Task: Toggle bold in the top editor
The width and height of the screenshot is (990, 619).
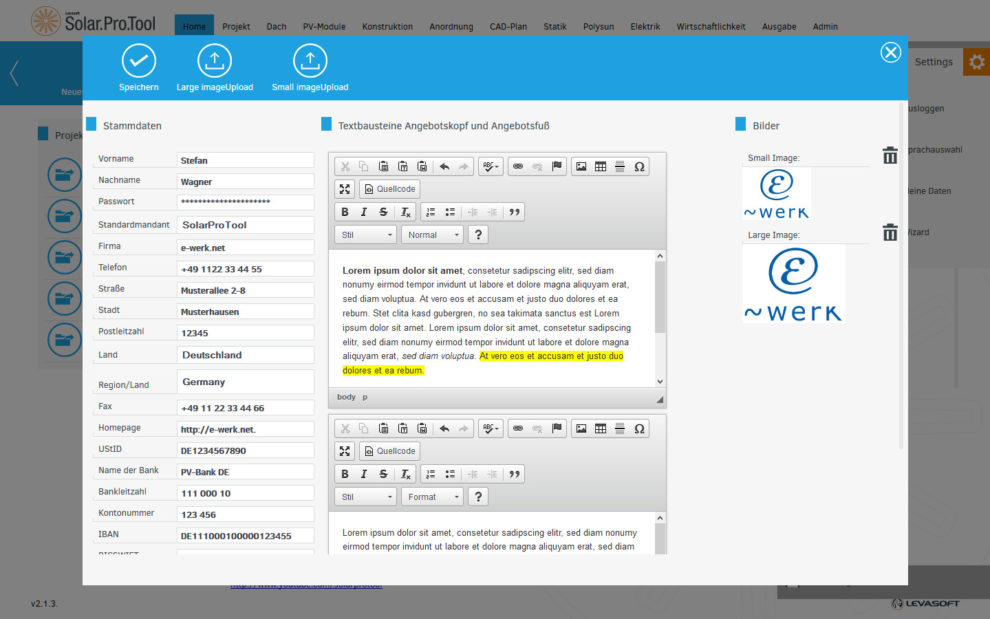Action: 345,212
